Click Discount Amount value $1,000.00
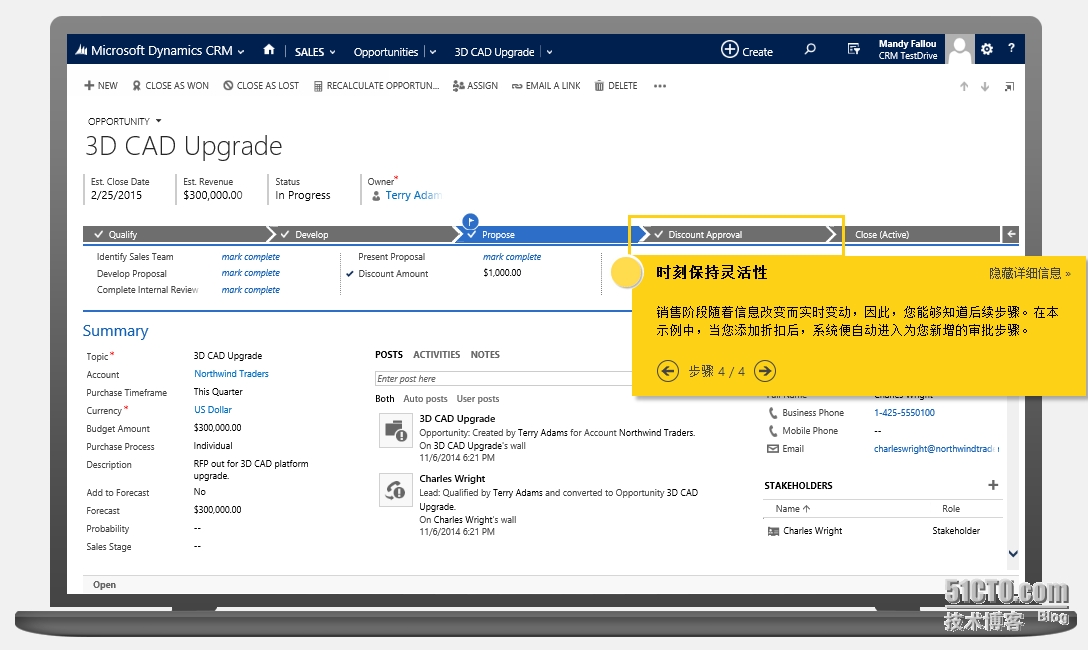The image size is (1088, 650). click(502, 273)
